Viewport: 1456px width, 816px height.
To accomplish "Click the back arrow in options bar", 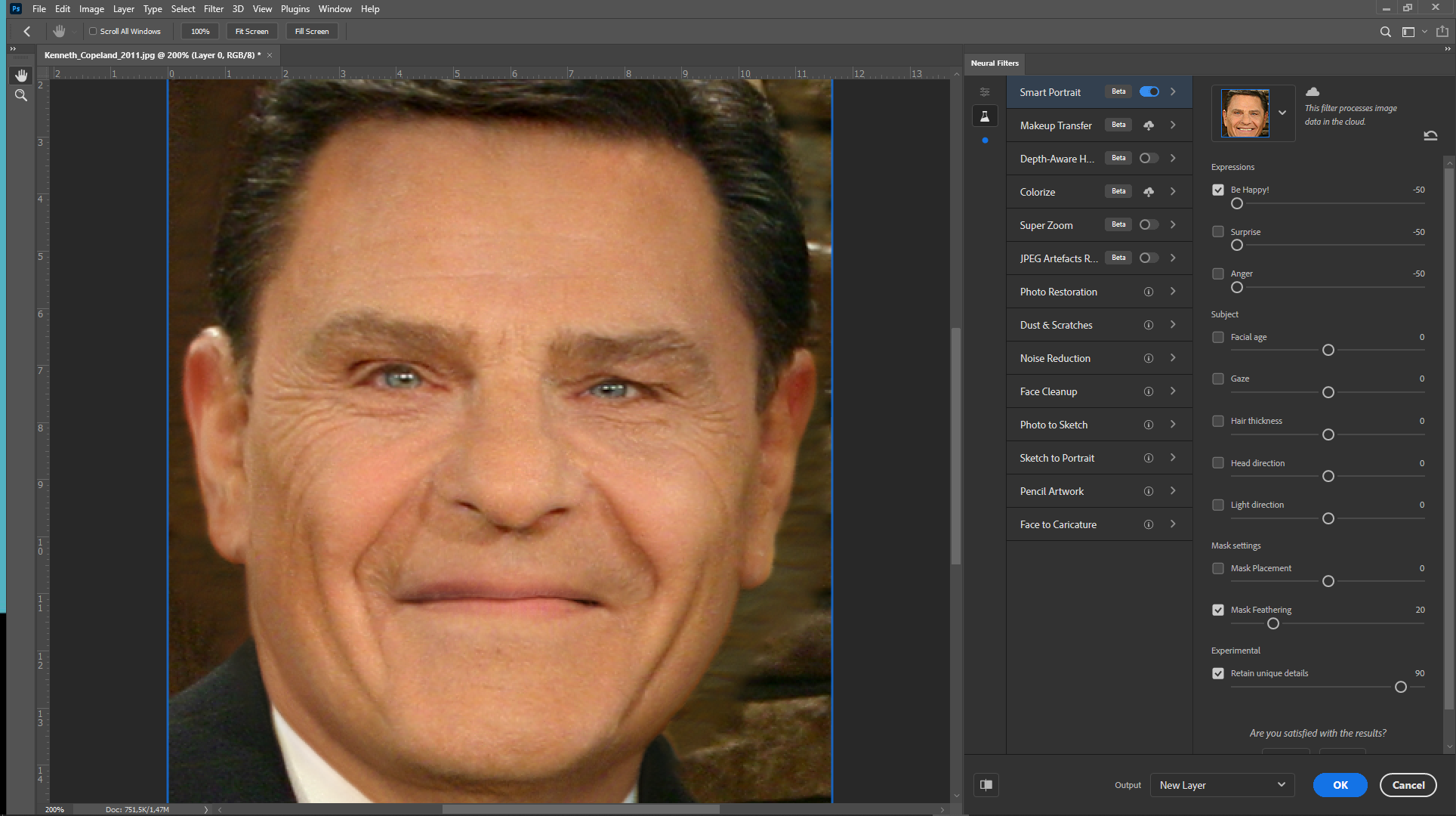I will [x=27, y=31].
